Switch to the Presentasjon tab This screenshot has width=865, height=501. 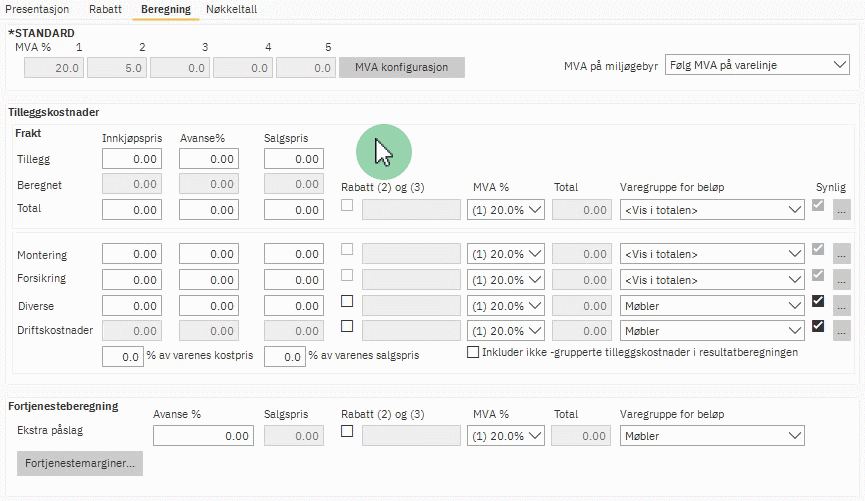click(x=38, y=9)
